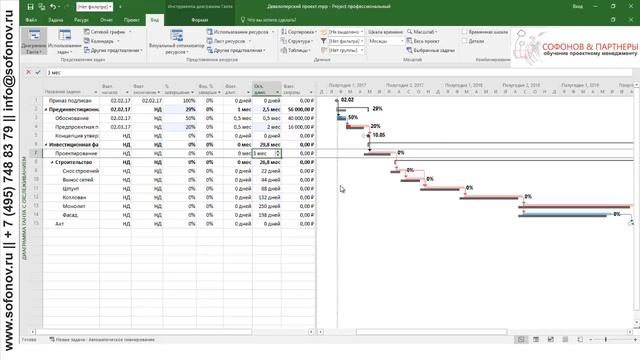This screenshot has height=360, width=640.
Task: Click the remaining duration cell '250 дней'
Action: (267, 206)
